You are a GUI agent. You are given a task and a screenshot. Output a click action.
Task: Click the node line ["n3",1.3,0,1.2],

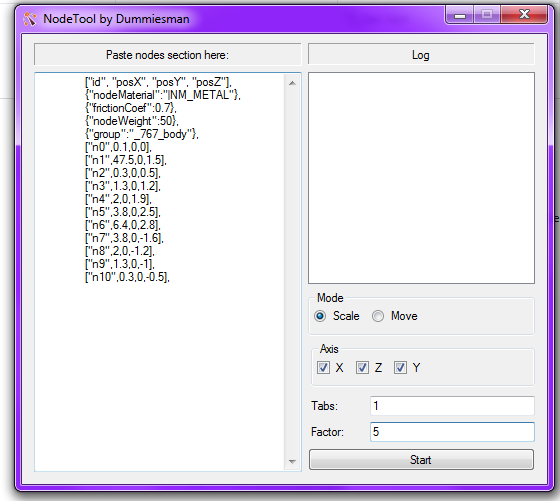click(x=122, y=186)
